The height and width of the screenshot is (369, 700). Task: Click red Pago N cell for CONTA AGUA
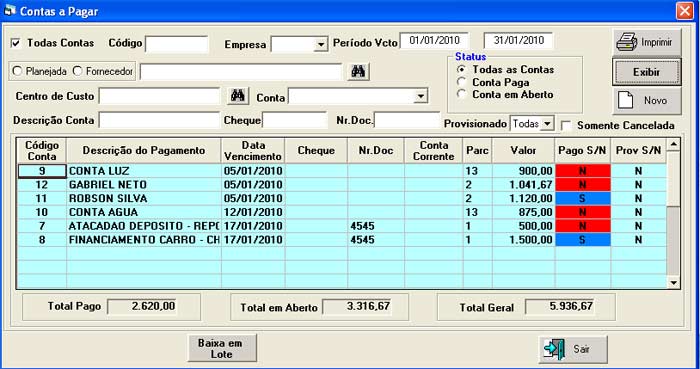click(x=583, y=212)
